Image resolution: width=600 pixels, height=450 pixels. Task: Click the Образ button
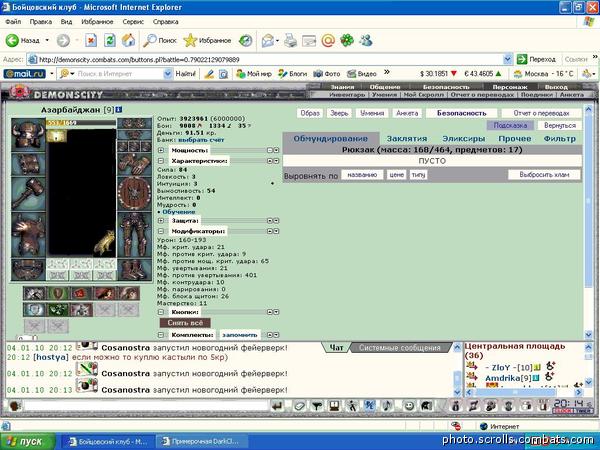point(310,113)
